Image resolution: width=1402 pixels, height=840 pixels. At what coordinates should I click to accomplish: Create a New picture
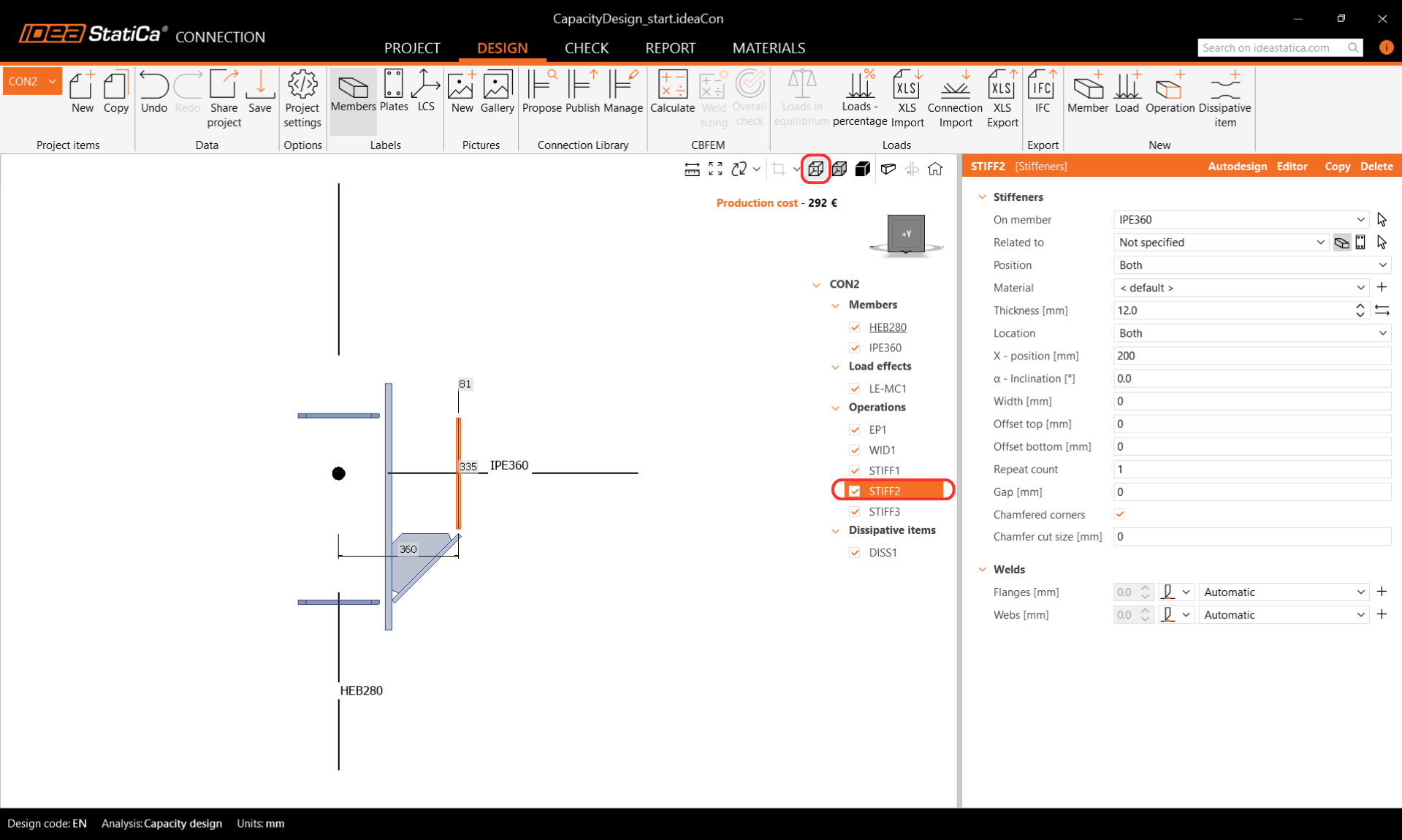point(462,92)
